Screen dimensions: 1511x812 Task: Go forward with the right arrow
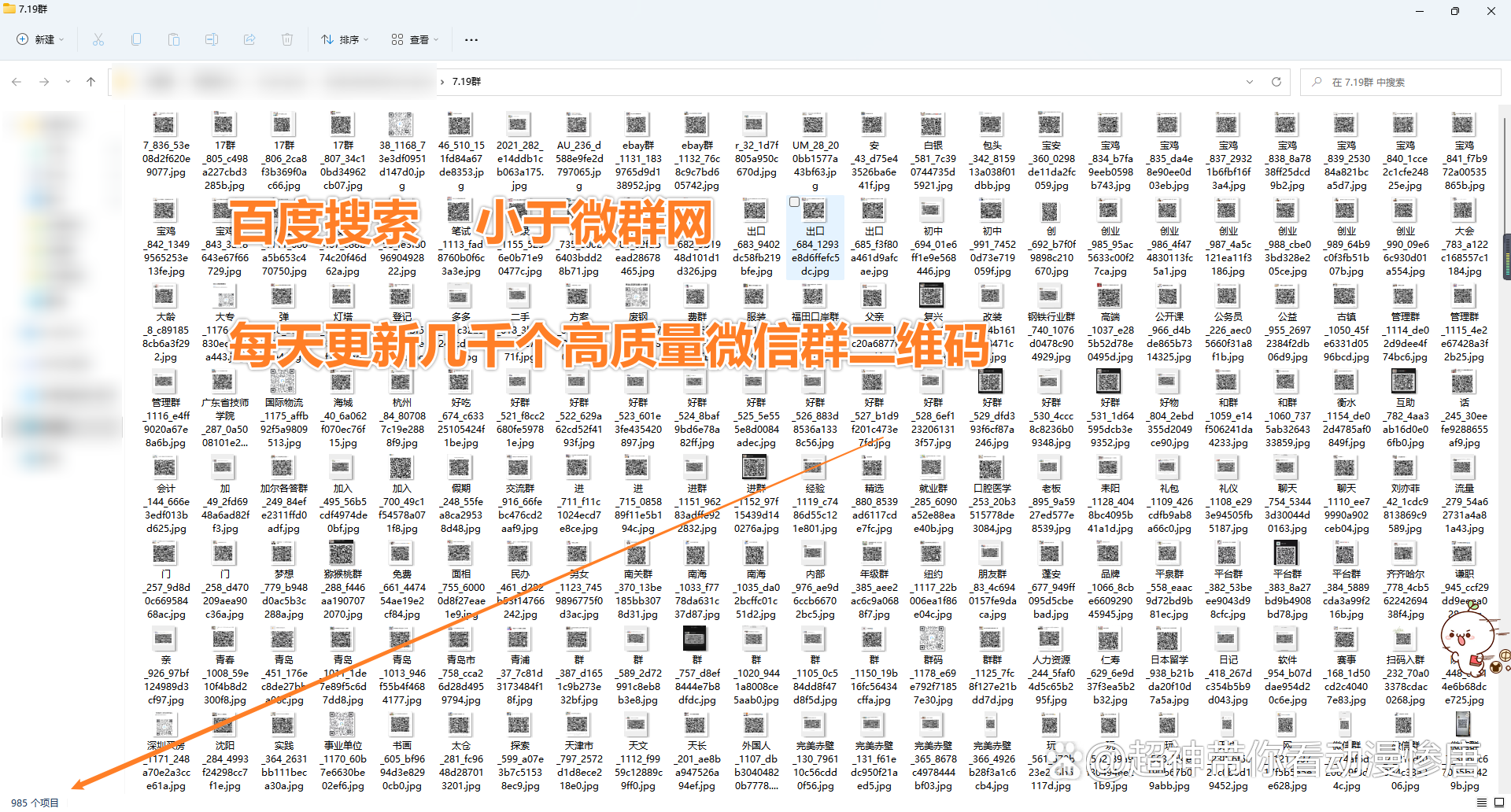point(44,82)
